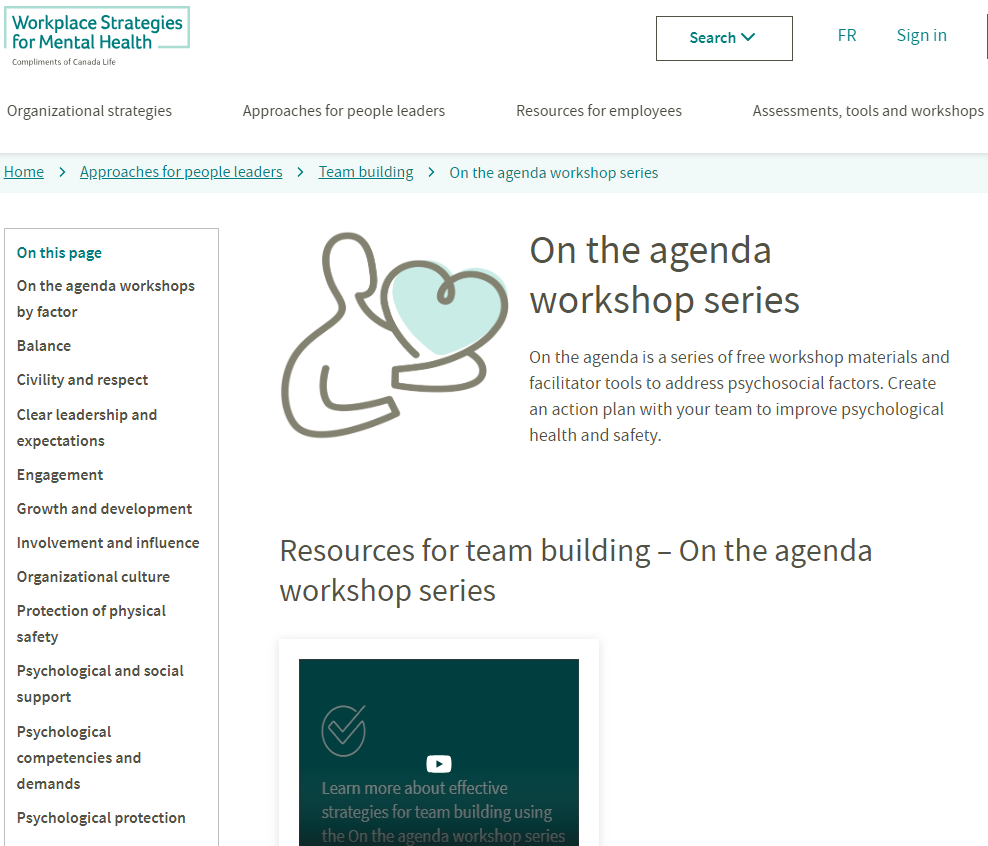Jump to Psychological competencies and demands section
The width and height of the screenshot is (988, 846).
click(x=79, y=758)
